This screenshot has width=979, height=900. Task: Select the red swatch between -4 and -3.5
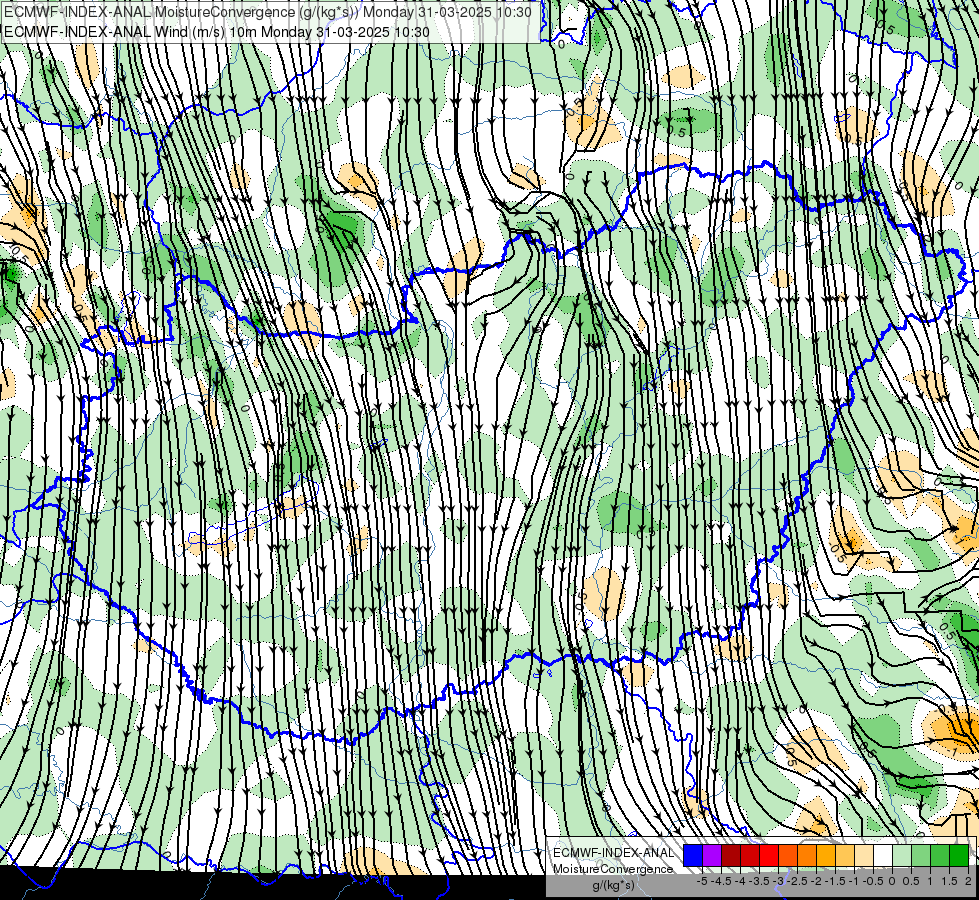coord(750,855)
